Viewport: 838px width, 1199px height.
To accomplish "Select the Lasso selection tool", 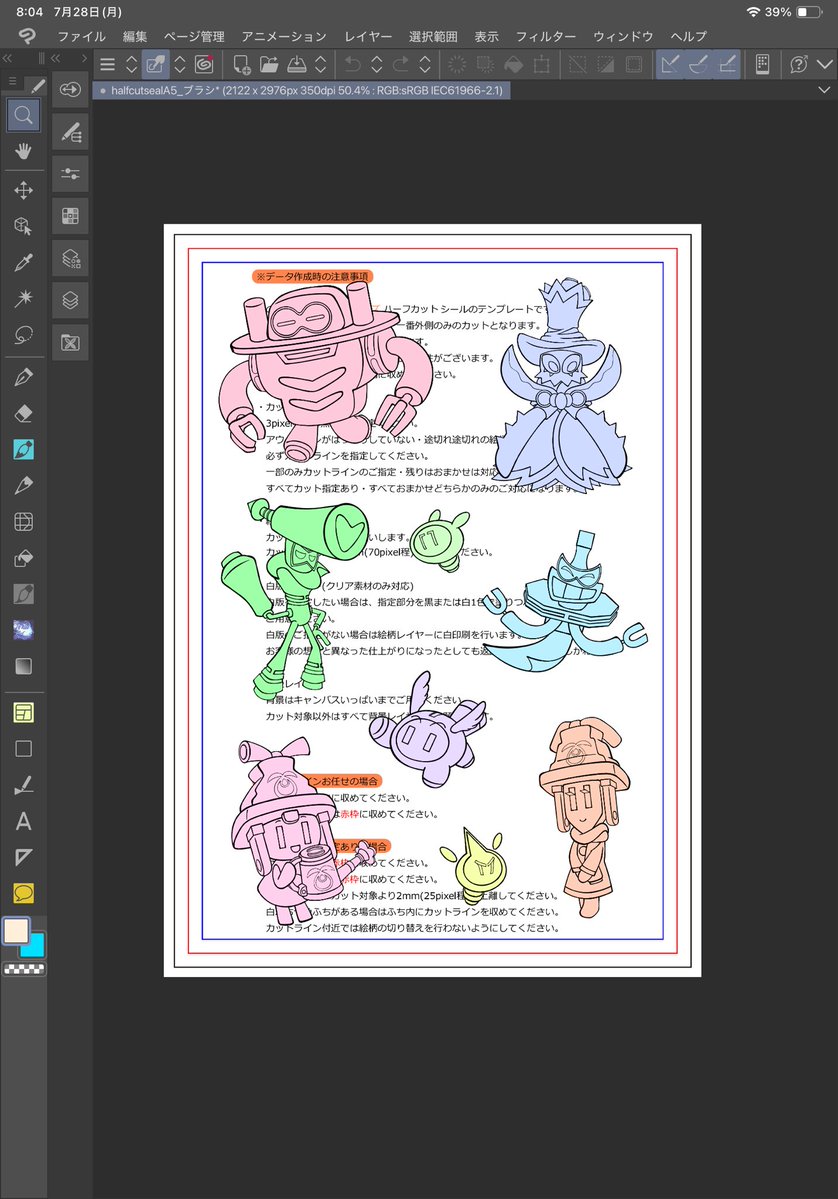I will tap(24, 334).
